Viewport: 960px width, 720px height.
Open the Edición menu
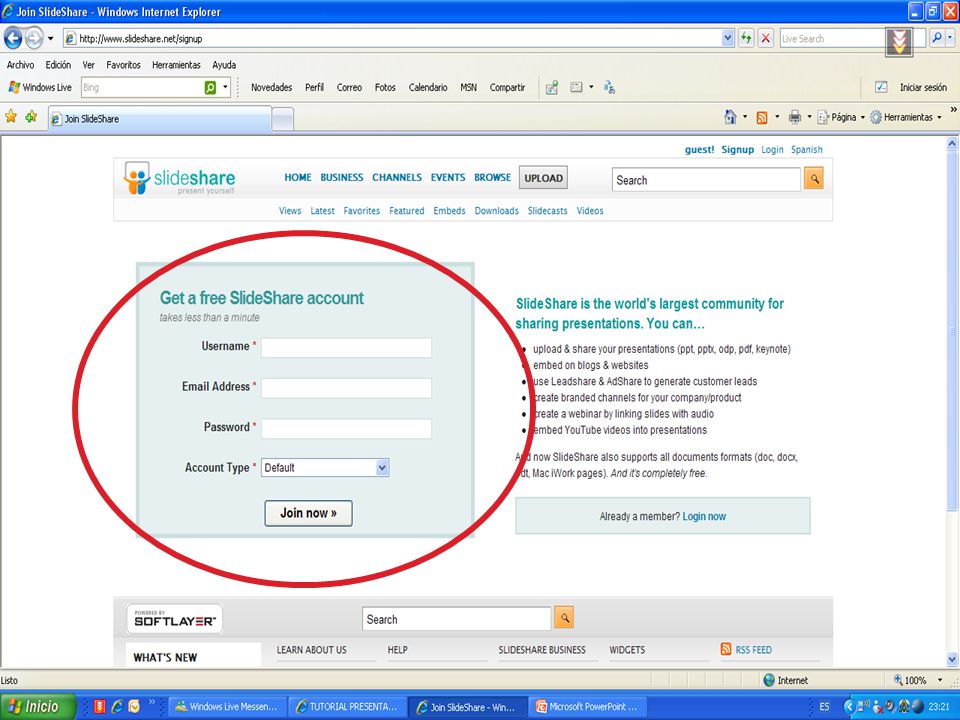tap(58, 65)
